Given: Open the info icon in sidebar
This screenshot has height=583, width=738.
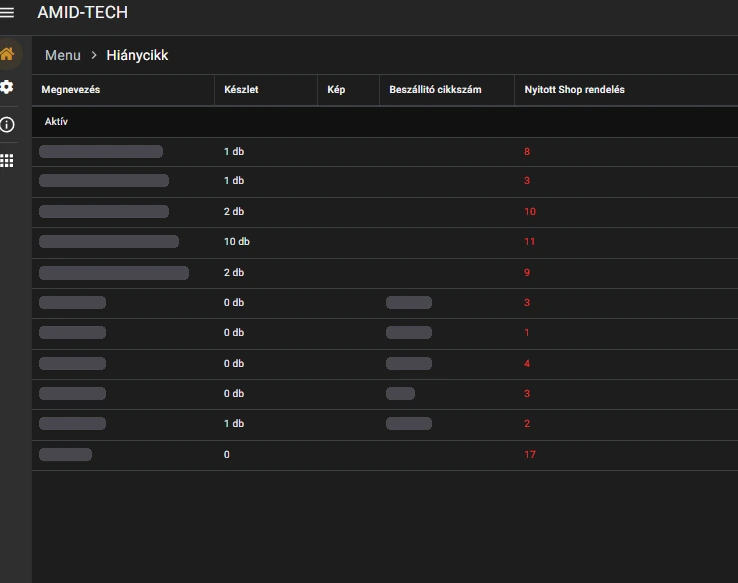Looking at the screenshot, I should coord(7,125).
